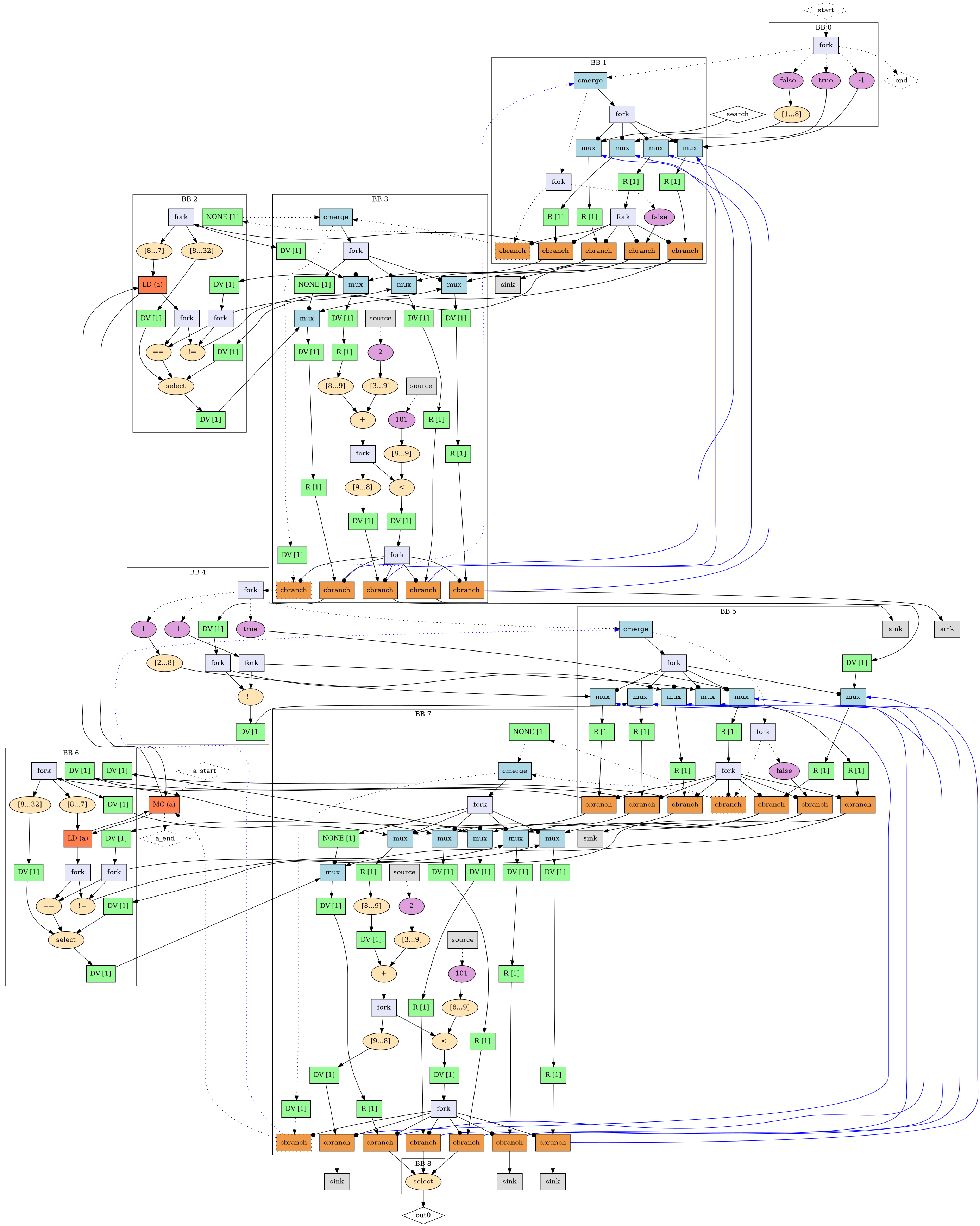Select the LD (a) node in BB 2
The height and width of the screenshot is (1226, 980).
pyautogui.click(x=152, y=284)
